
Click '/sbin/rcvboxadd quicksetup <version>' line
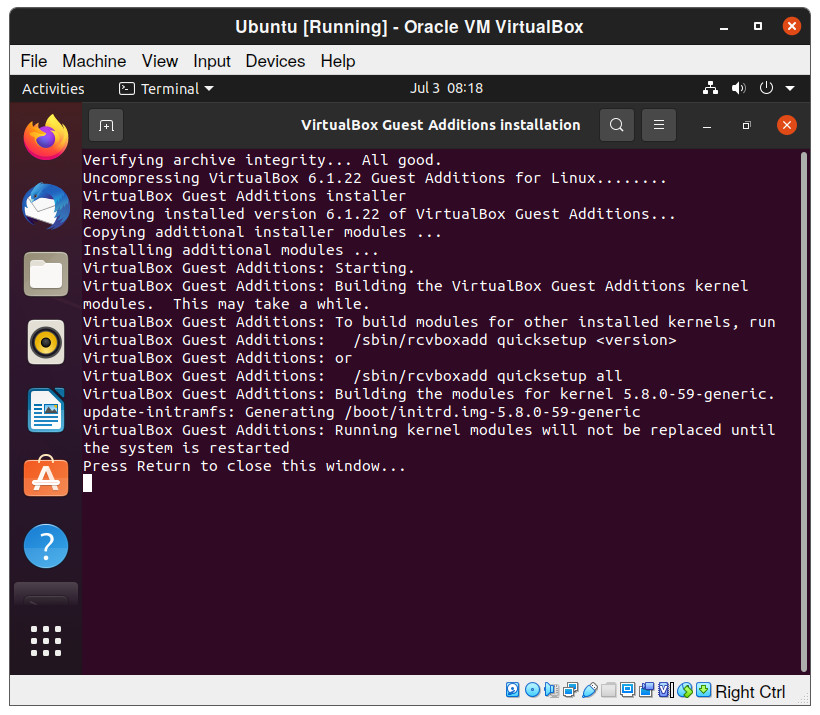[x=515, y=339]
